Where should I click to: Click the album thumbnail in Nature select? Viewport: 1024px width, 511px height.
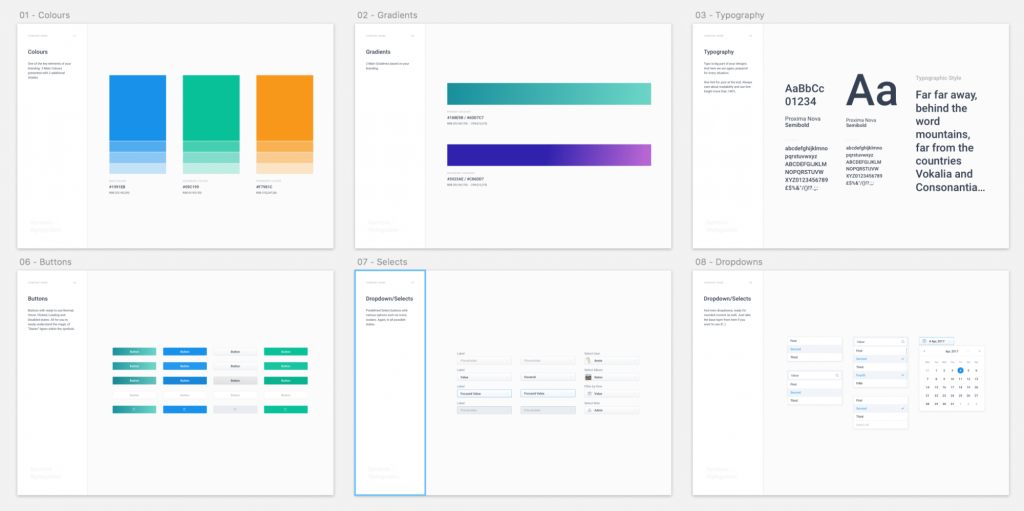tap(588, 377)
